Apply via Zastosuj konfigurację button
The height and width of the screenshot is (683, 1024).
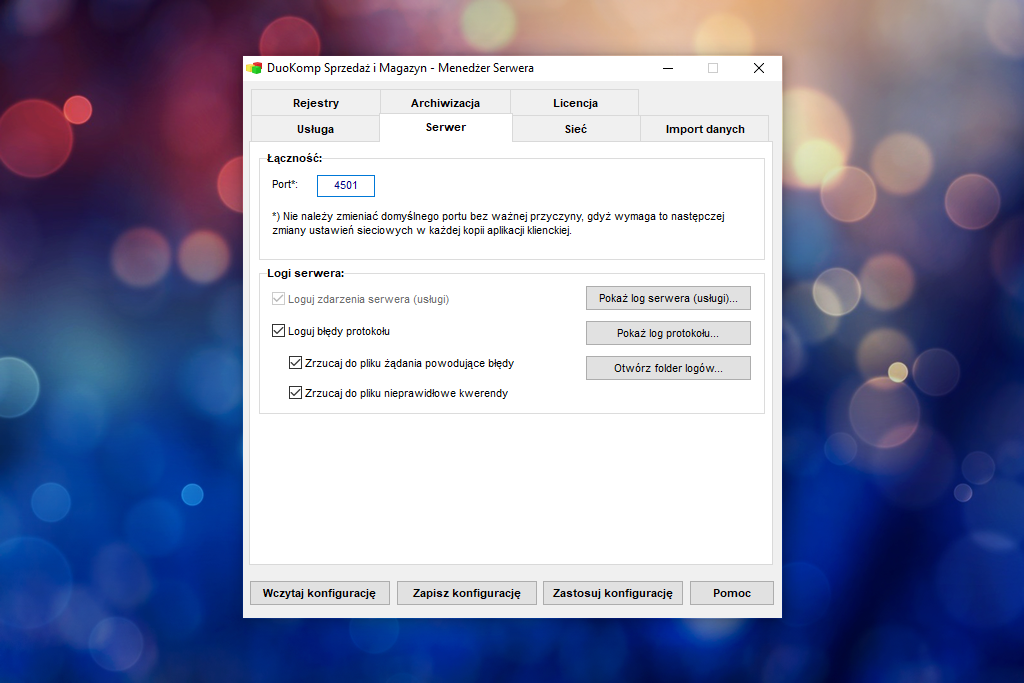tap(613, 593)
